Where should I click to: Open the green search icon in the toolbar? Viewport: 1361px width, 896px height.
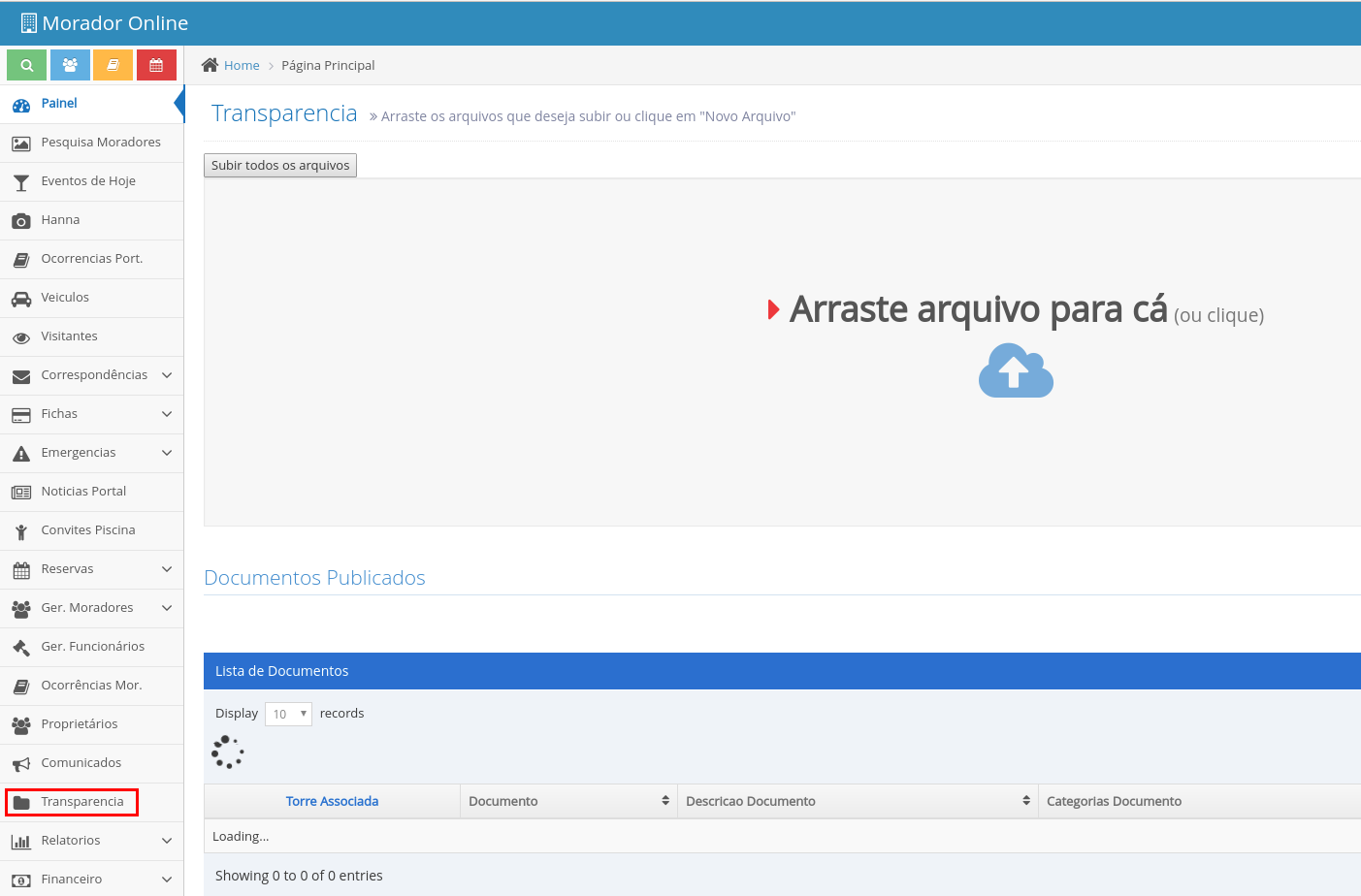26,64
